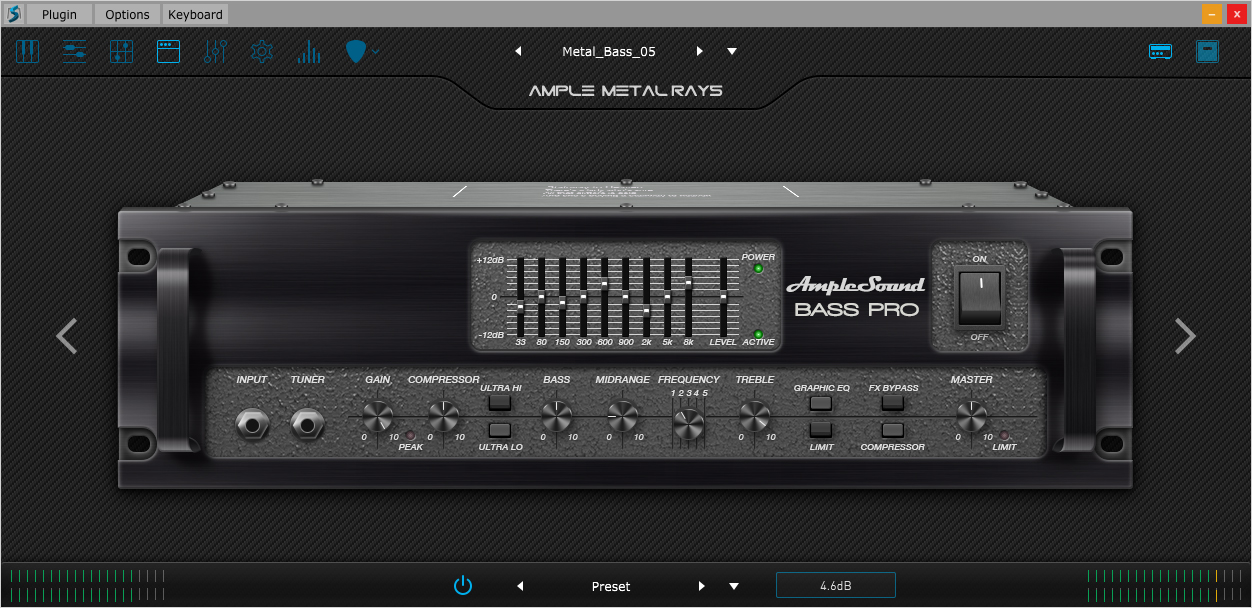
Task: Click the 2k EQ slider handle
Action: (646, 310)
